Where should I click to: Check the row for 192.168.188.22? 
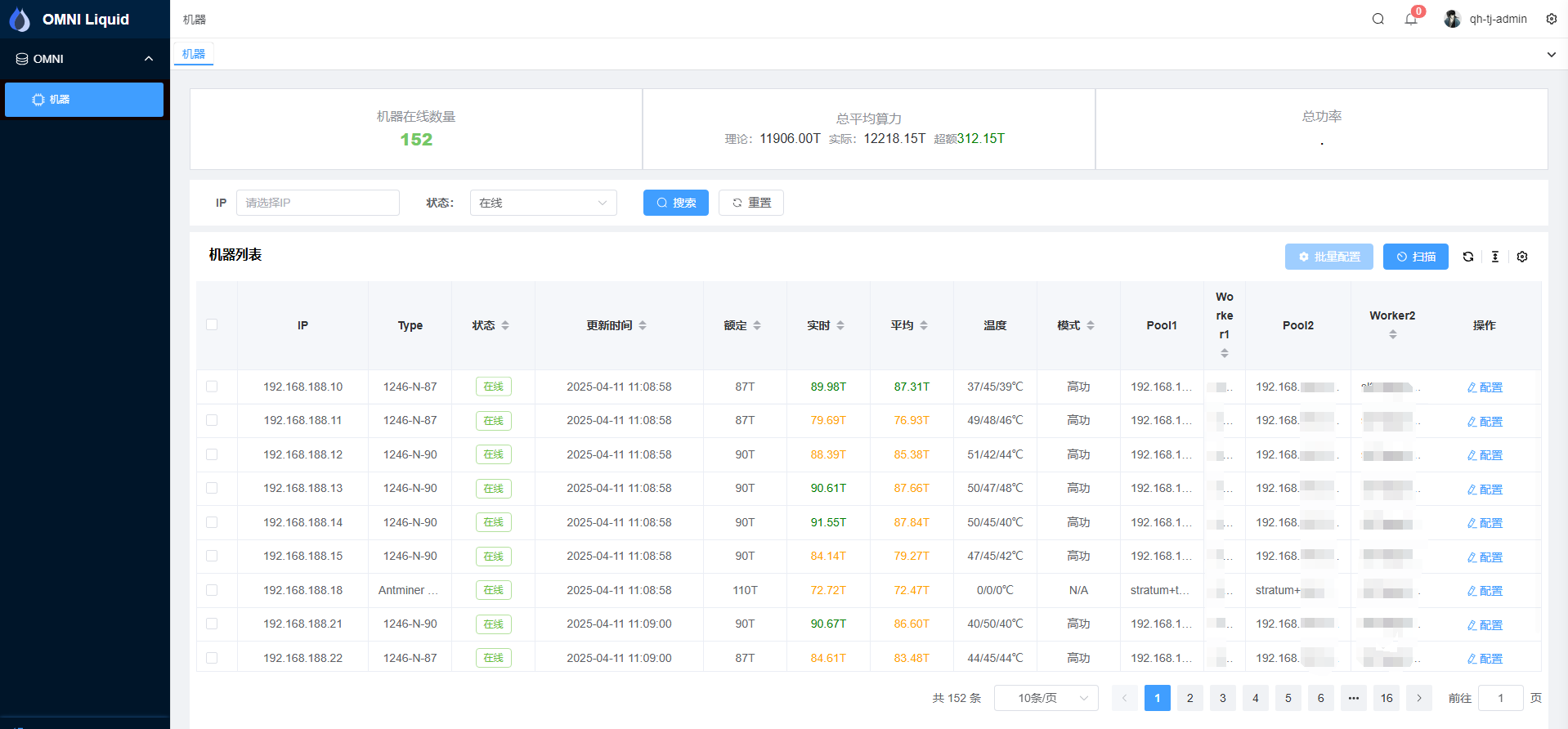(212, 658)
